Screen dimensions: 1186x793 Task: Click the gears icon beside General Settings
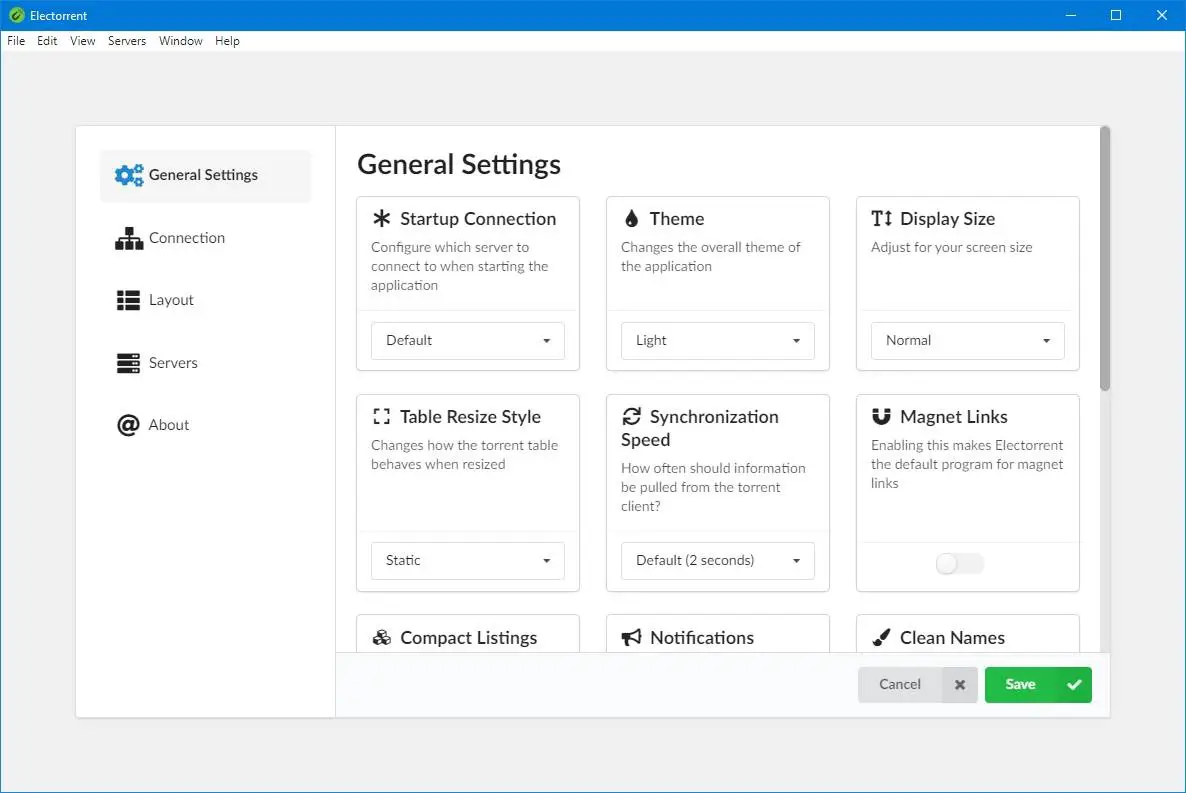pyautogui.click(x=129, y=176)
